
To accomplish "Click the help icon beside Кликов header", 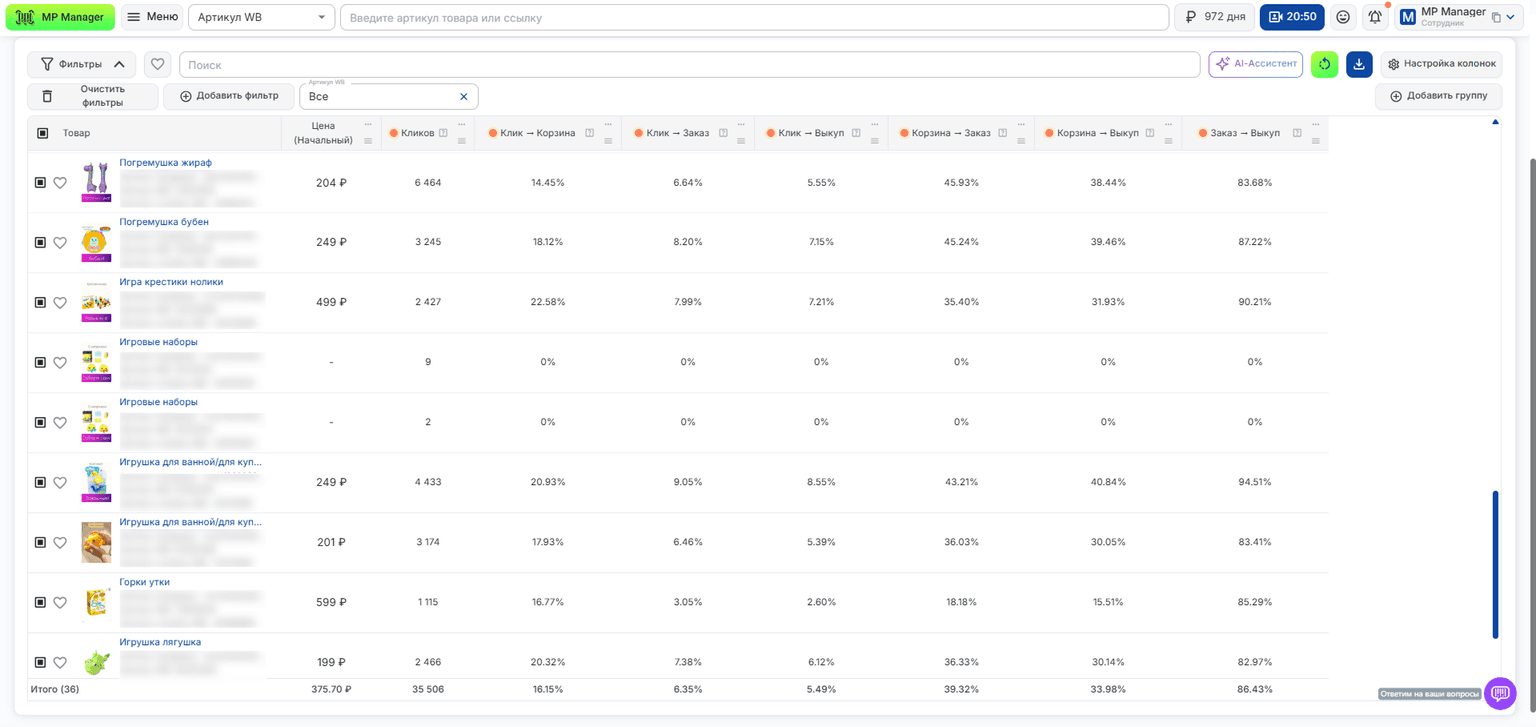I will tap(443, 133).
